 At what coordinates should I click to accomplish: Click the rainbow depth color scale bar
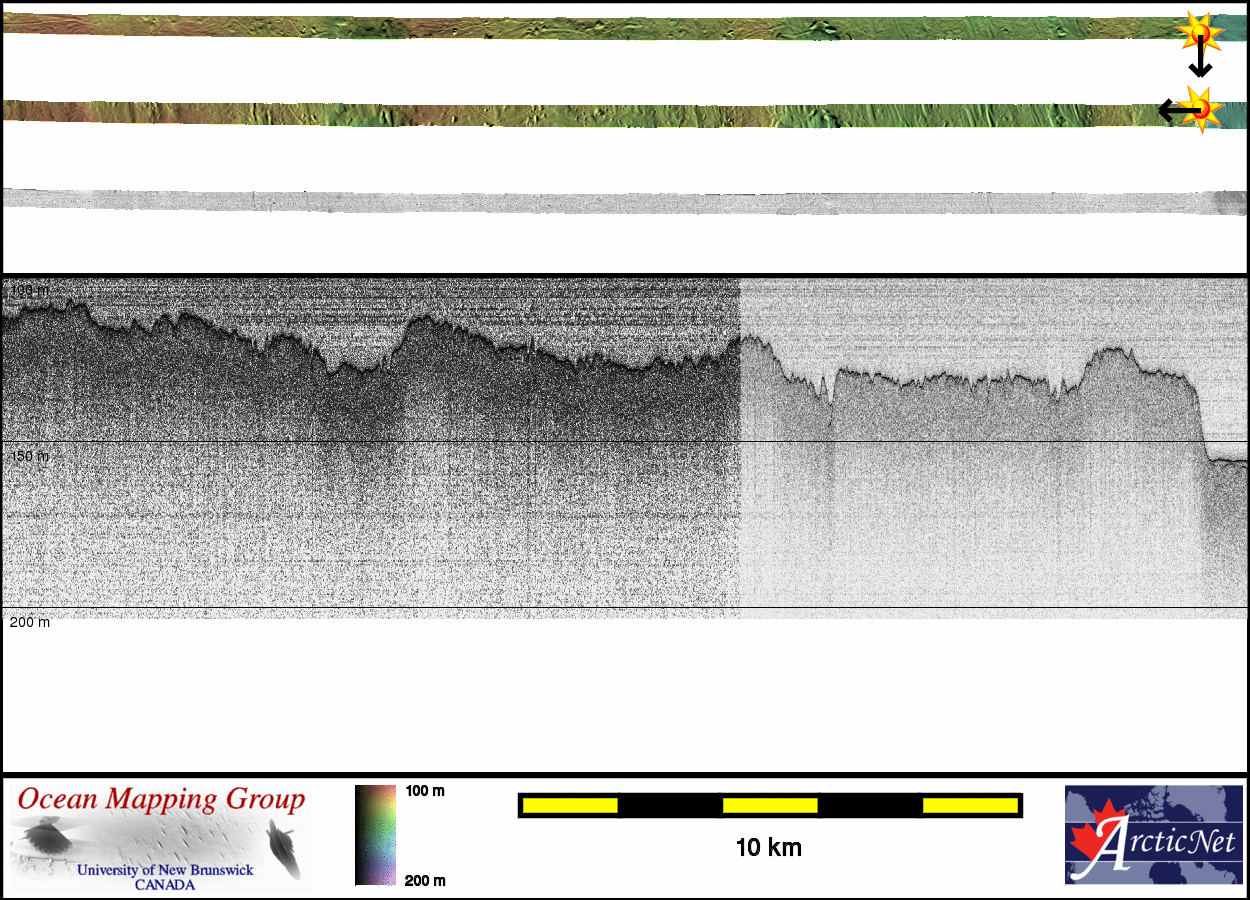(x=375, y=835)
